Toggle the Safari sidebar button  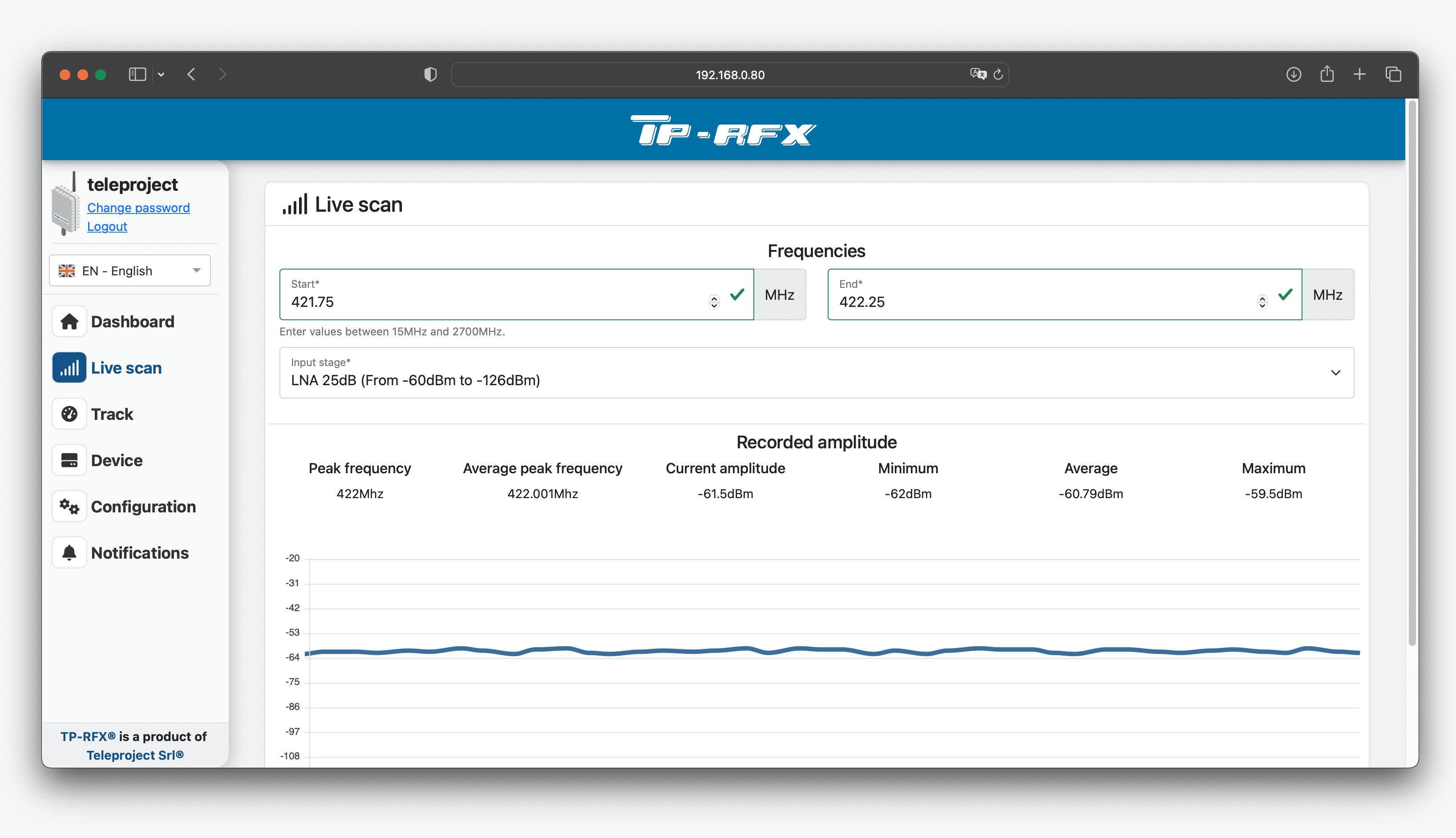pyautogui.click(x=137, y=74)
